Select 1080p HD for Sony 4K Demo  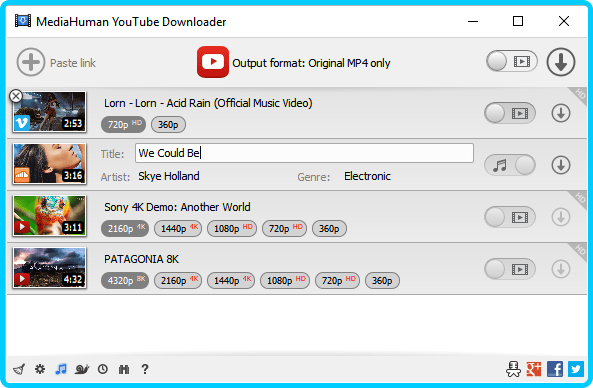tap(232, 228)
